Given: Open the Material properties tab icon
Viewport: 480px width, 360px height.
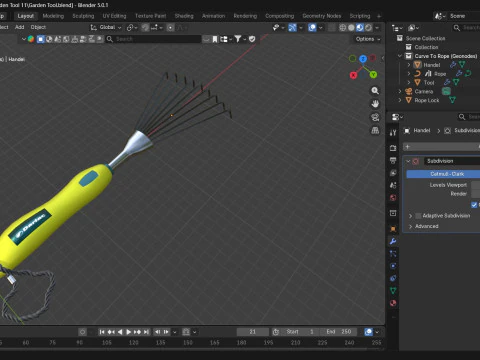Looking at the screenshot, I should tap(393, 303).
